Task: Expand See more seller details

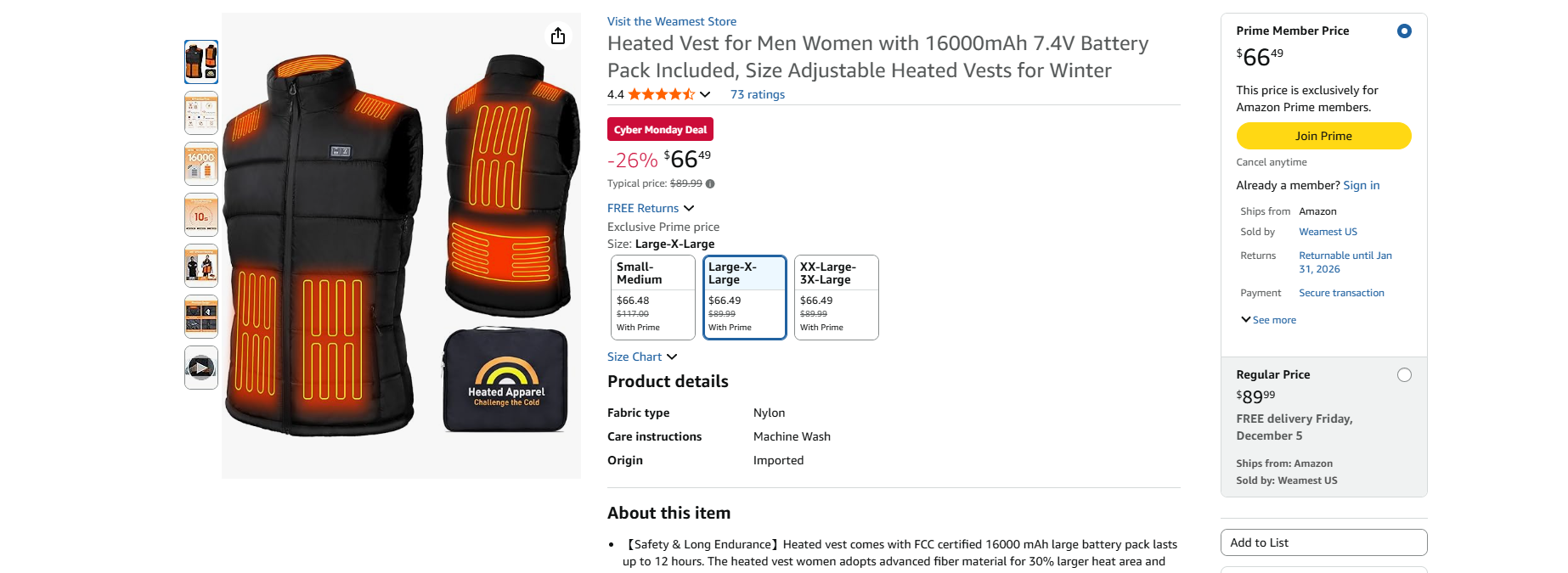Action: coord(1269,320)
